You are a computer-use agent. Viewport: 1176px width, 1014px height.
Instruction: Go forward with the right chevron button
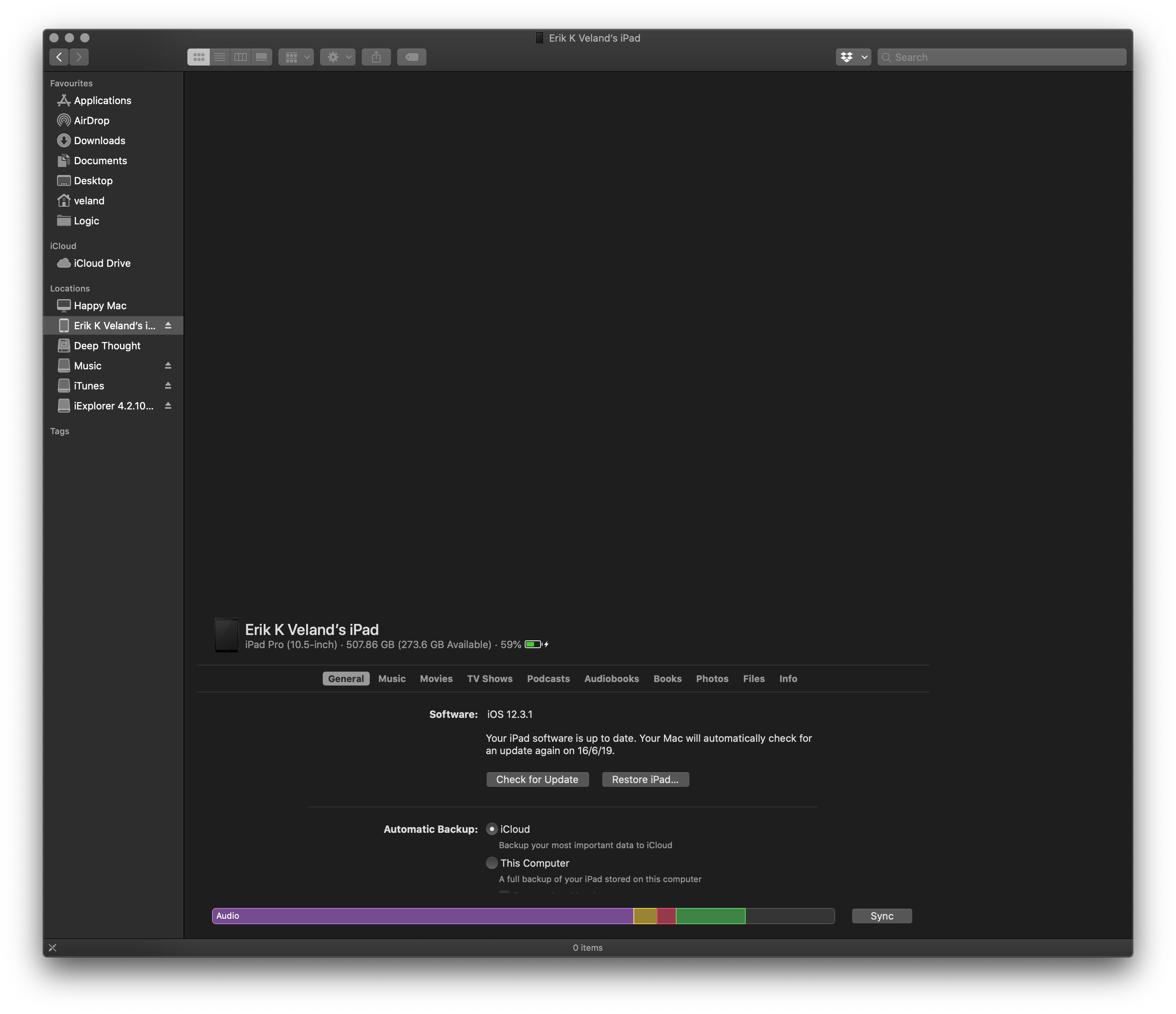pyautogui.click(x=79, y=57)
